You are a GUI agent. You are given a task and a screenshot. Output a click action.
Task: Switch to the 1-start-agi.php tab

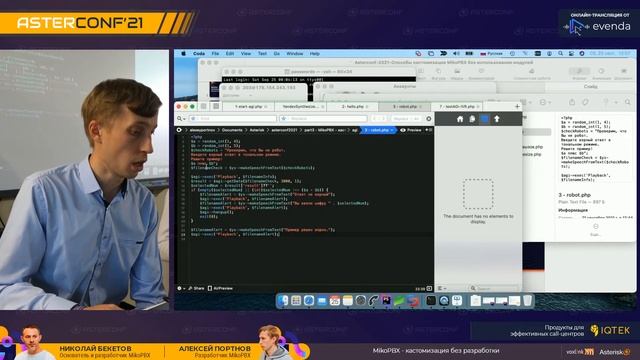pyautogui.click(x=249, y=107)
